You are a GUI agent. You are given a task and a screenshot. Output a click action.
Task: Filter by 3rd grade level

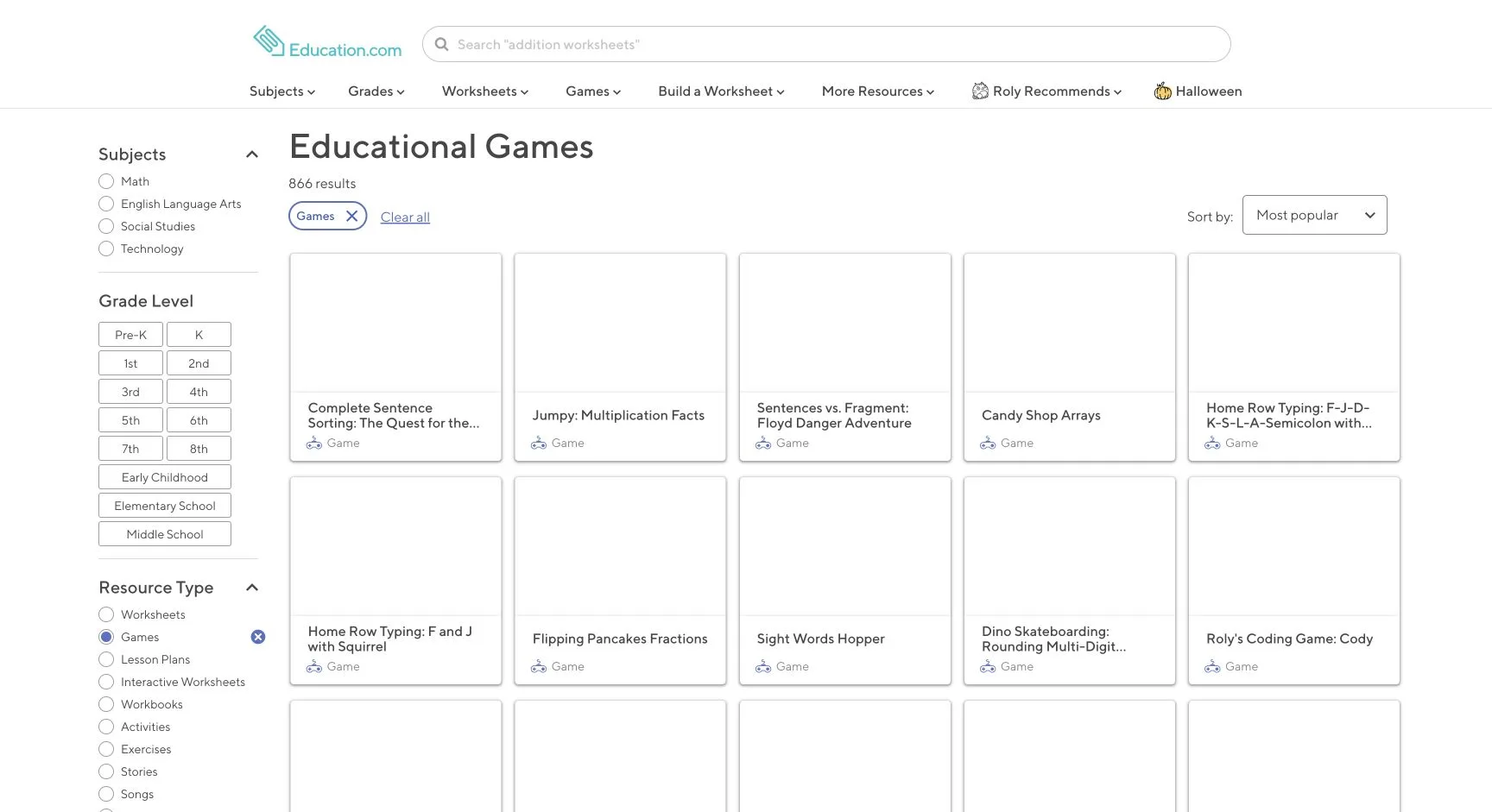coord(130,392)
